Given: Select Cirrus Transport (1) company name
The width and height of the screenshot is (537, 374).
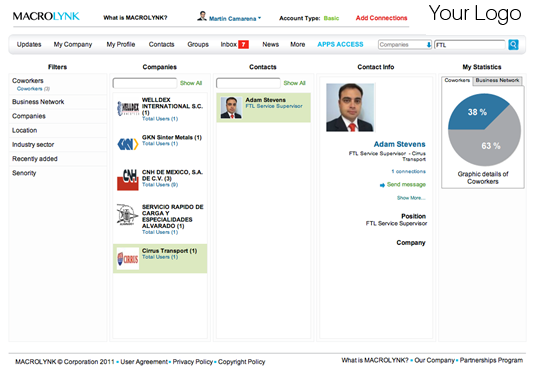Looking at the screenshot, I should 170,251.
